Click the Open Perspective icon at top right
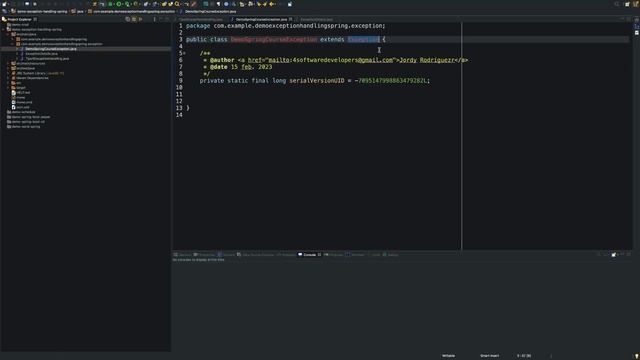The image size is (640, 360). pyautogui.click(x=627, y=4)
